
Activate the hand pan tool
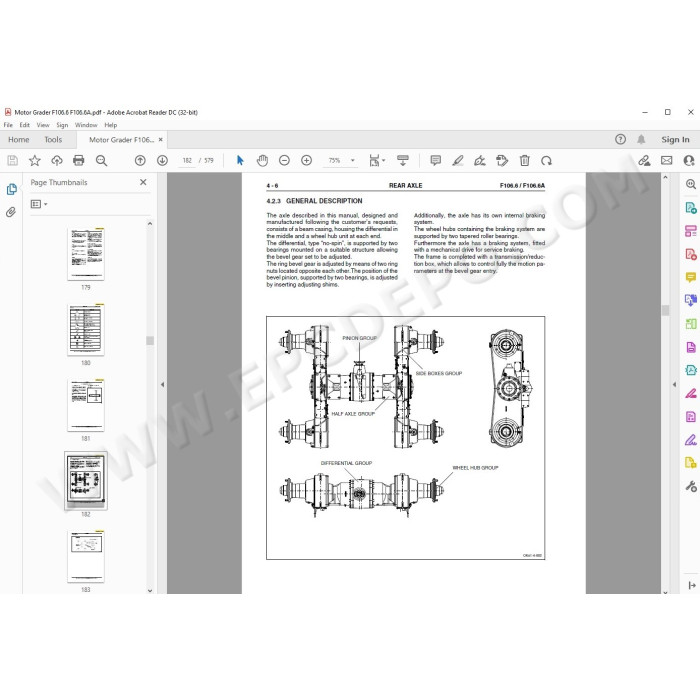[x=262, y=160]
